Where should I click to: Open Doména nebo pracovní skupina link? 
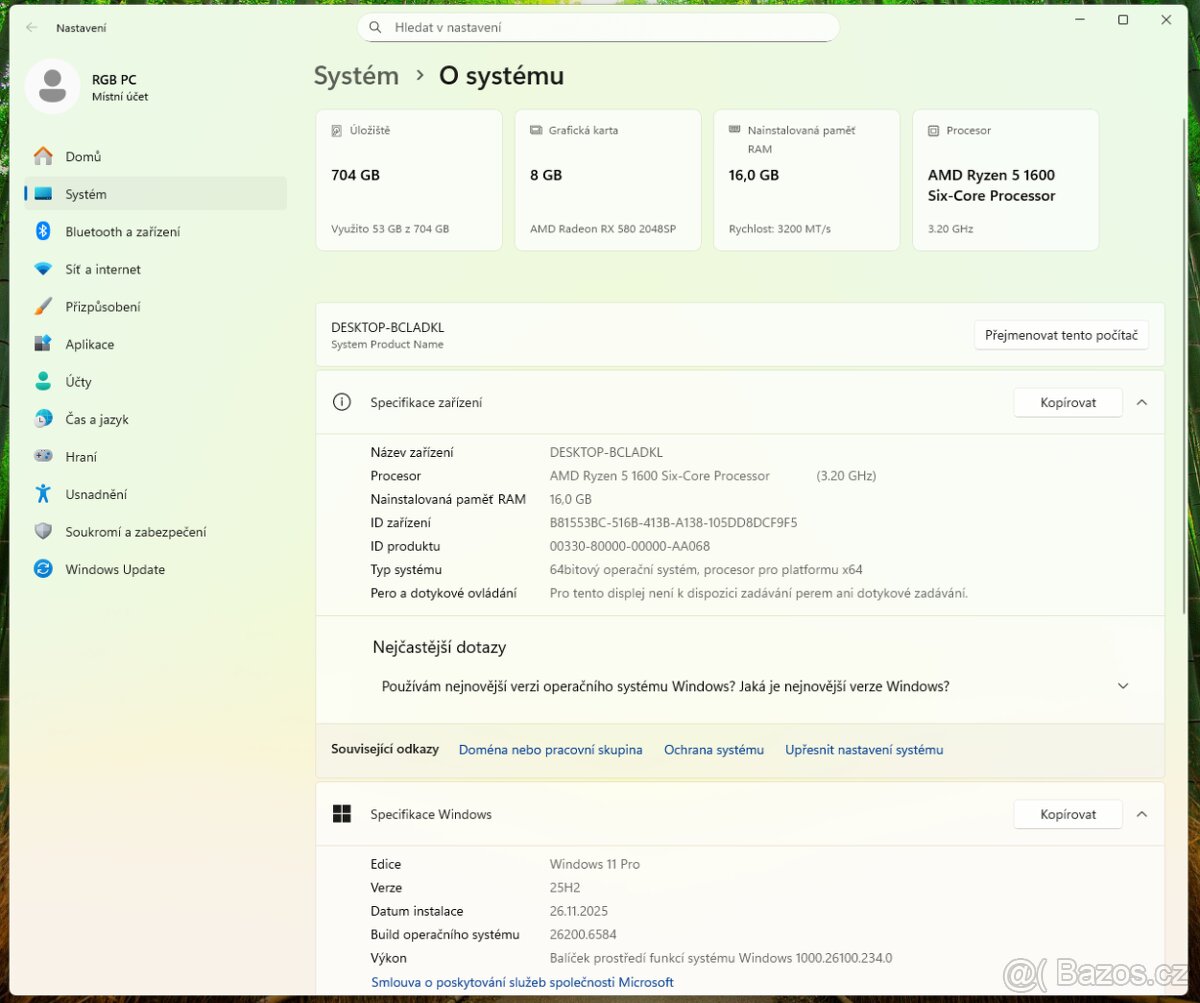coord(550,750)
